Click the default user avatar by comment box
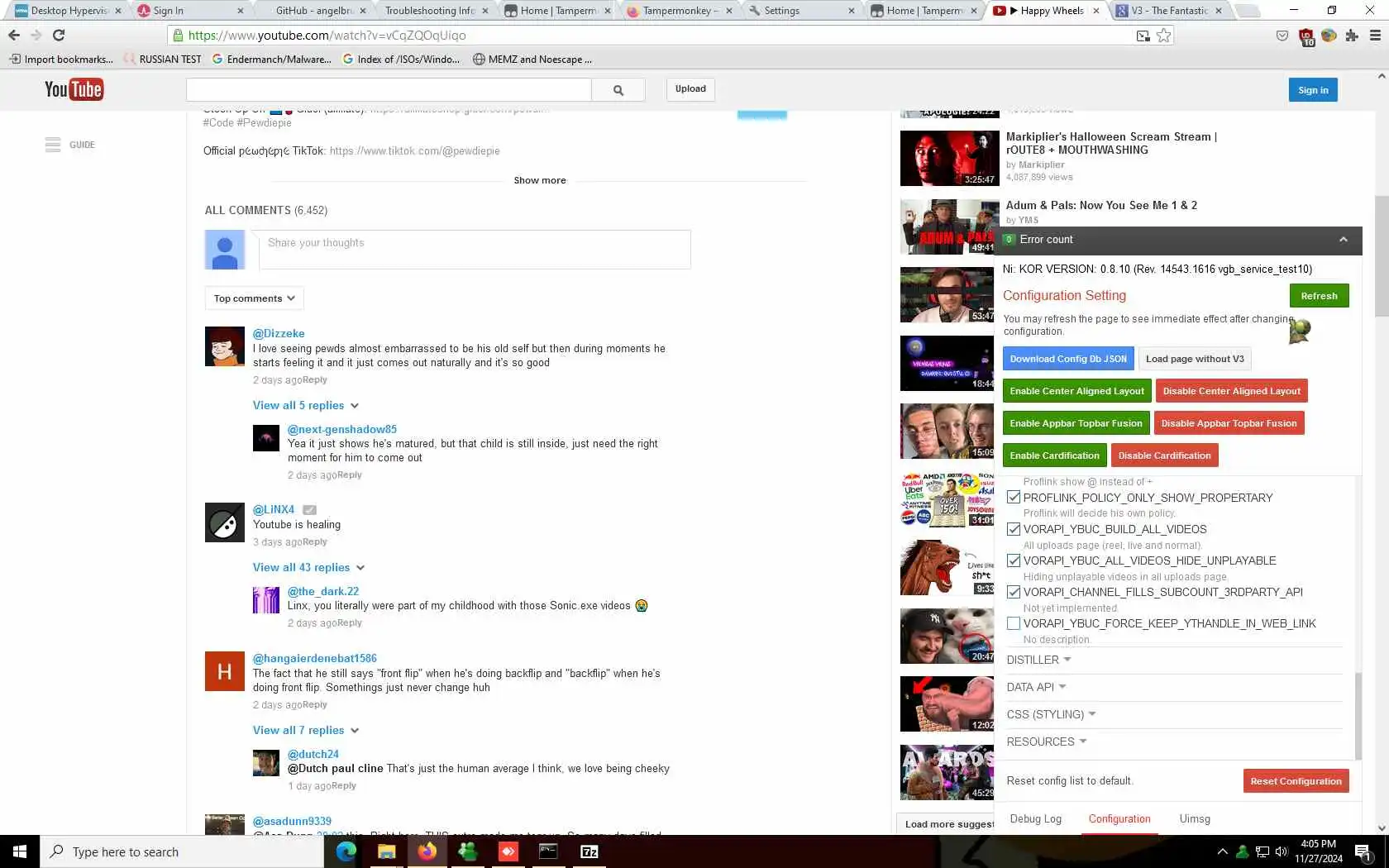This screenshot has width=1389, height=868. click(225, 250)
